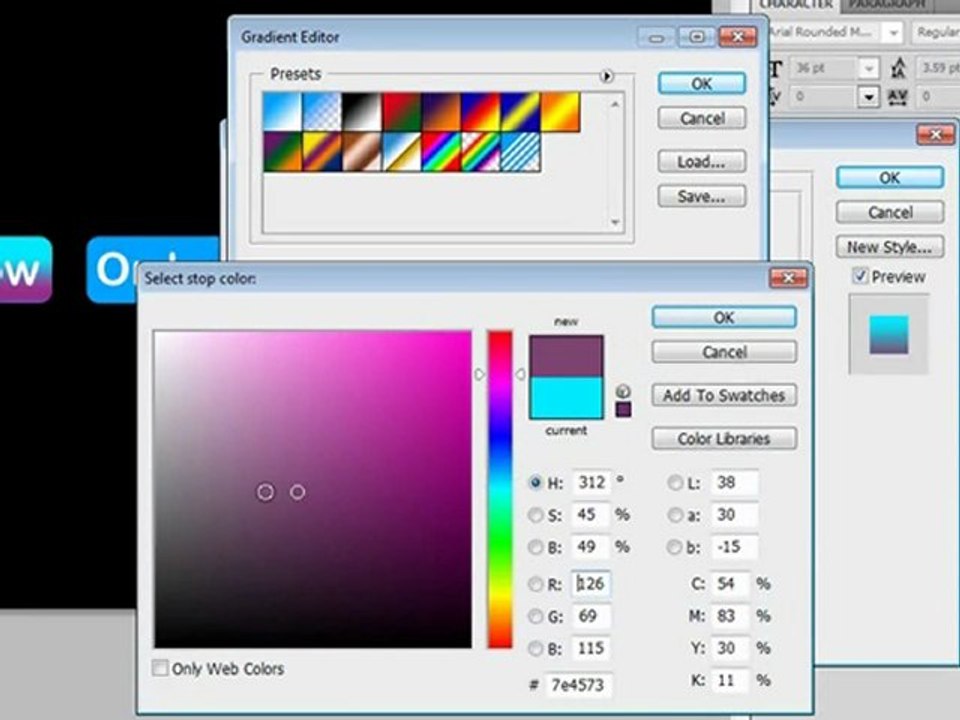Click OK in the Select stop color dialog
This screenshot has width=960, height=720.
(724, 318)
